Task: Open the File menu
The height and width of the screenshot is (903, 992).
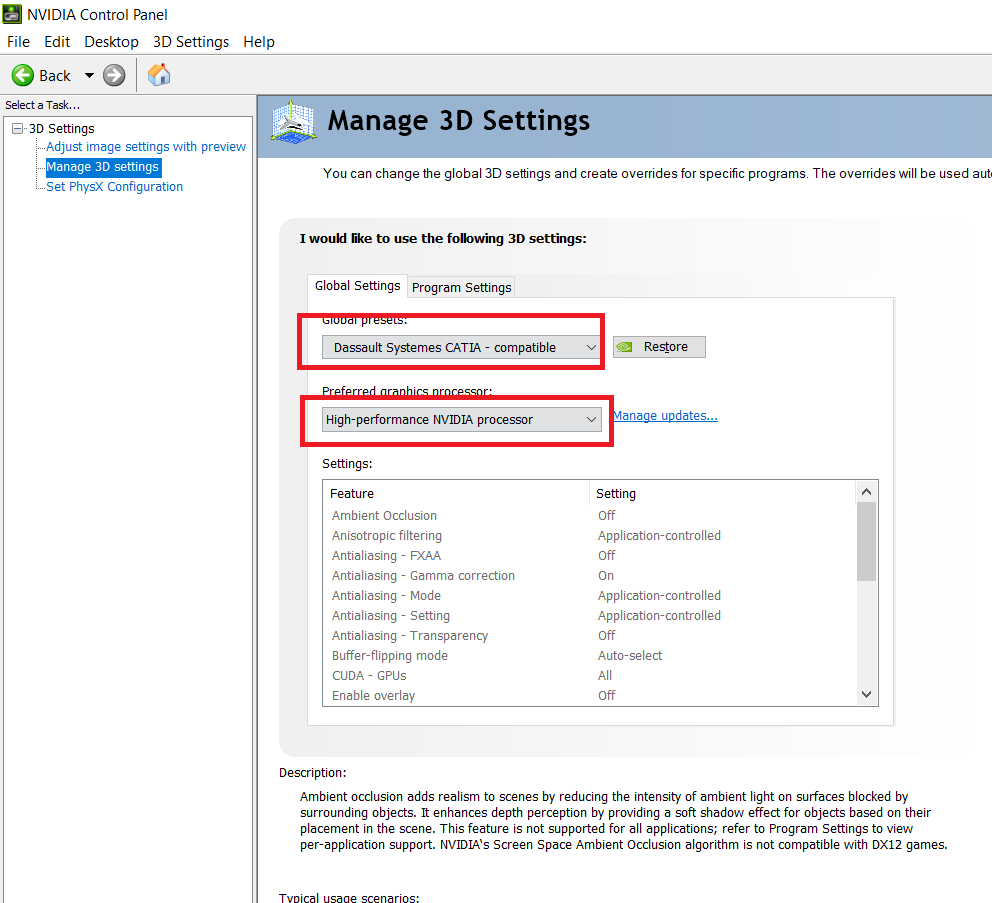Action: [18, 42]
